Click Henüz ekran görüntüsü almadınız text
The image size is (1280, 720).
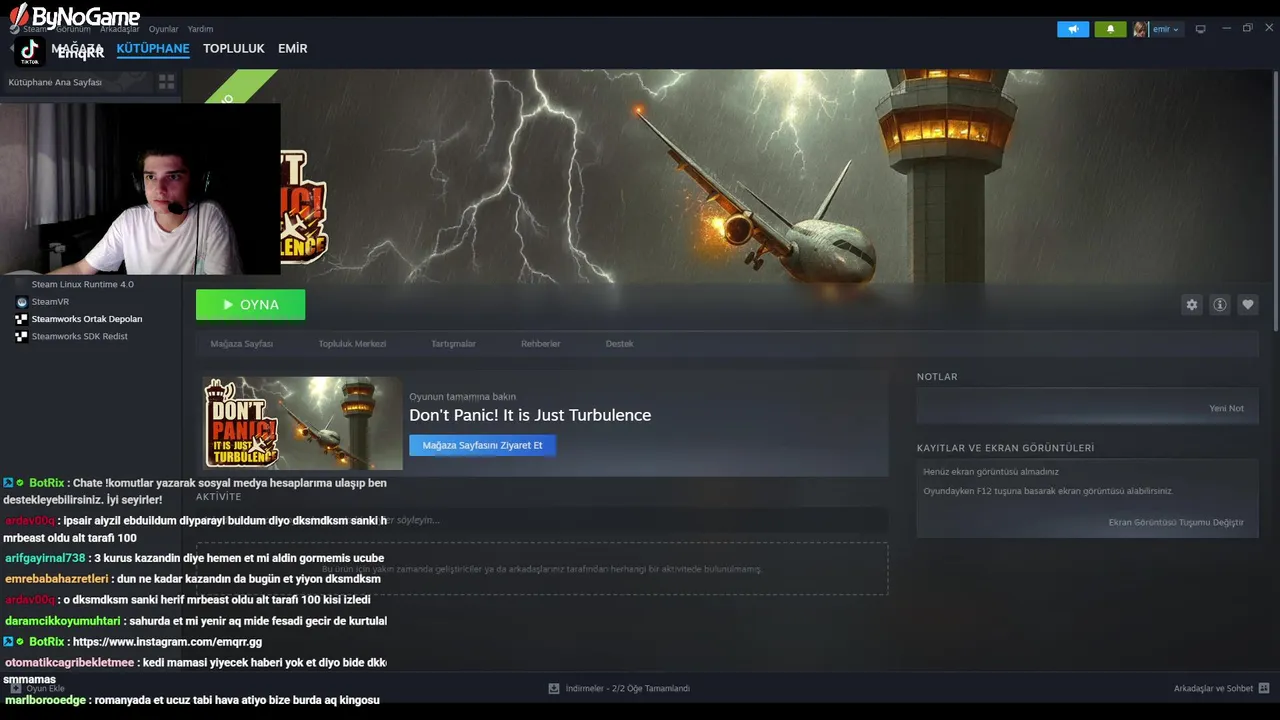tap(991, 472)
